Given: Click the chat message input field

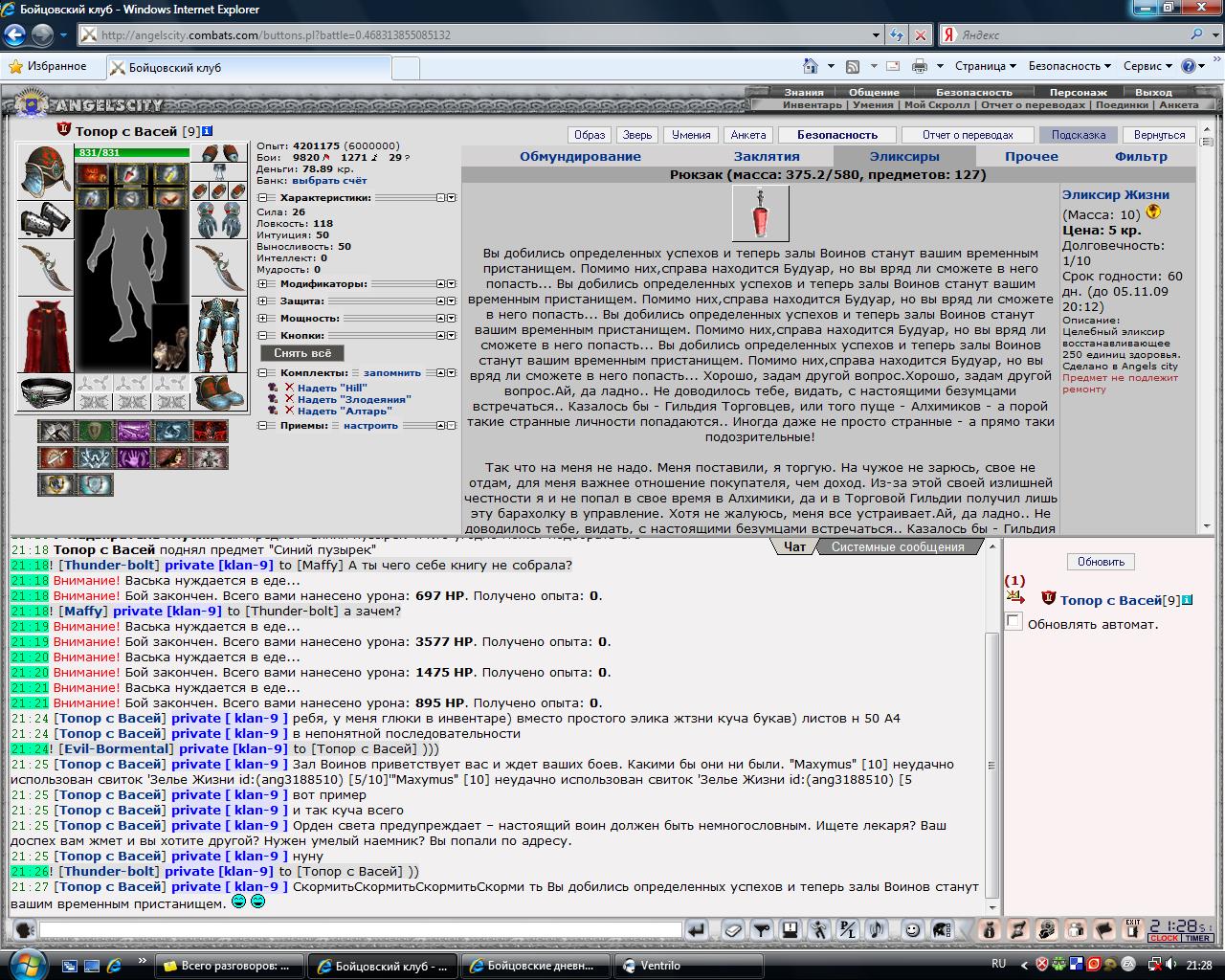Looking at the screenshot, I should coord(360,929).
